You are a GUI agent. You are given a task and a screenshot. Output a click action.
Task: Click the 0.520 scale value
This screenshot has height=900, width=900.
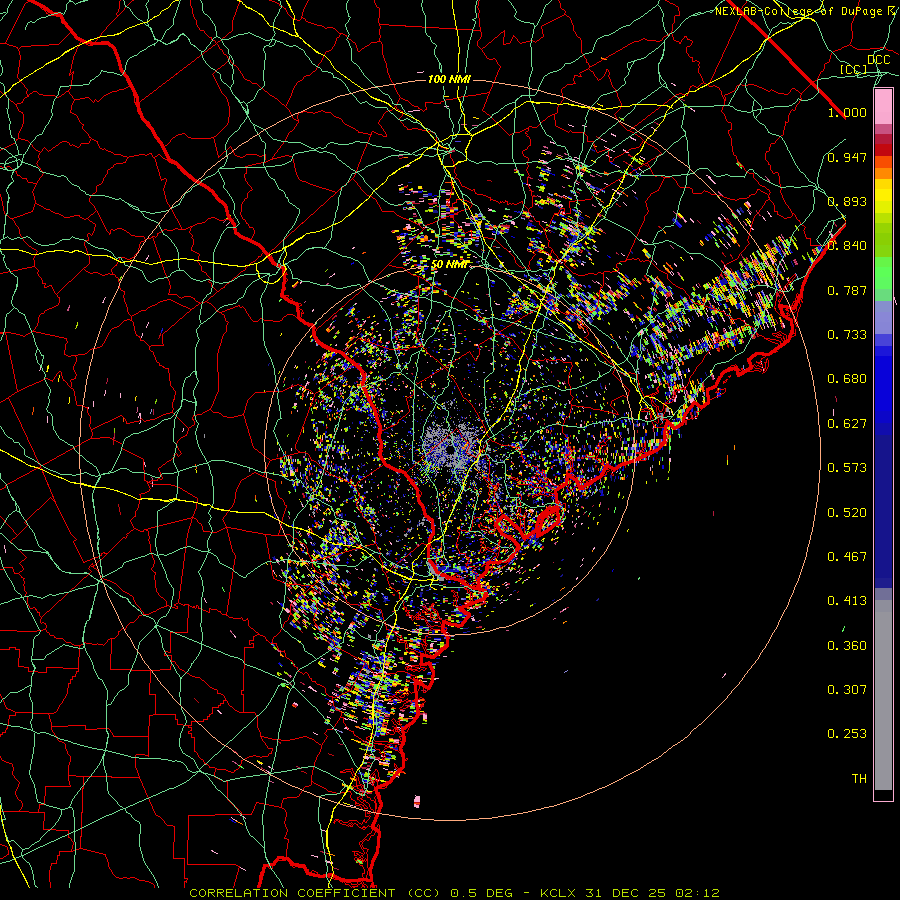coord(847,513)
